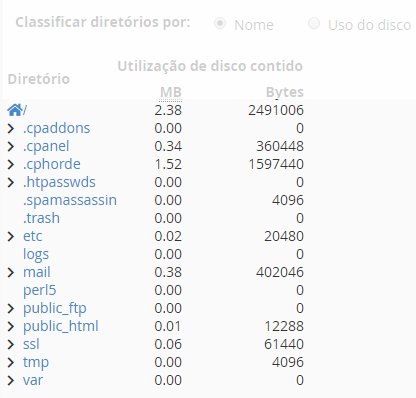Screen dimensions: 416x398
Task: Open the .spamassassin folder link
Action: [x=70, y=200]
